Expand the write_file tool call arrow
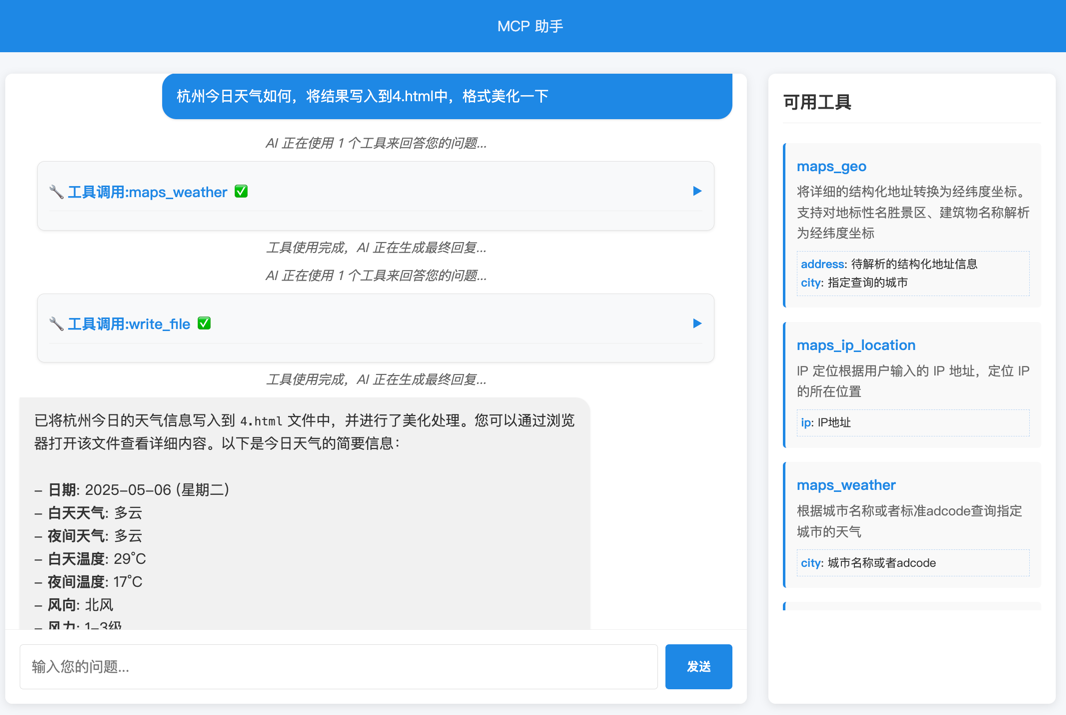Image resolution: width=1066 pixels, height=715 pixels. tap(697, 324)
